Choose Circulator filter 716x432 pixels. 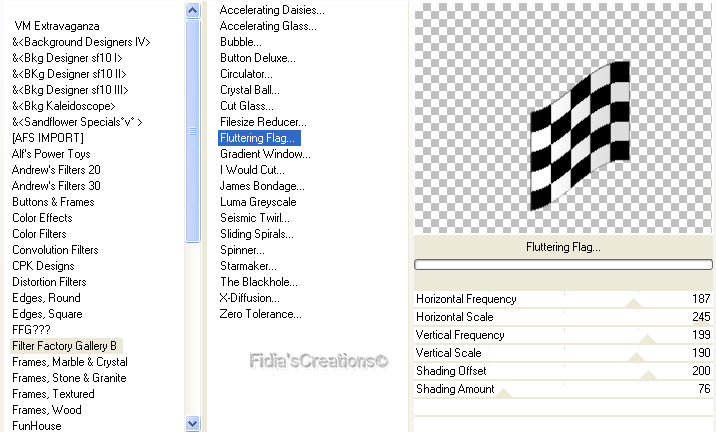coord(246,74)
